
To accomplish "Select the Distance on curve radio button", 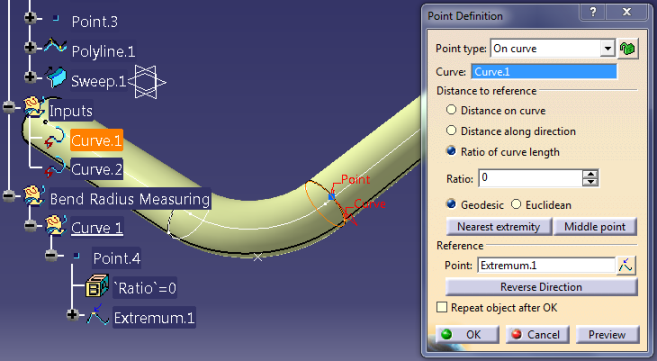I will [451, 110].
